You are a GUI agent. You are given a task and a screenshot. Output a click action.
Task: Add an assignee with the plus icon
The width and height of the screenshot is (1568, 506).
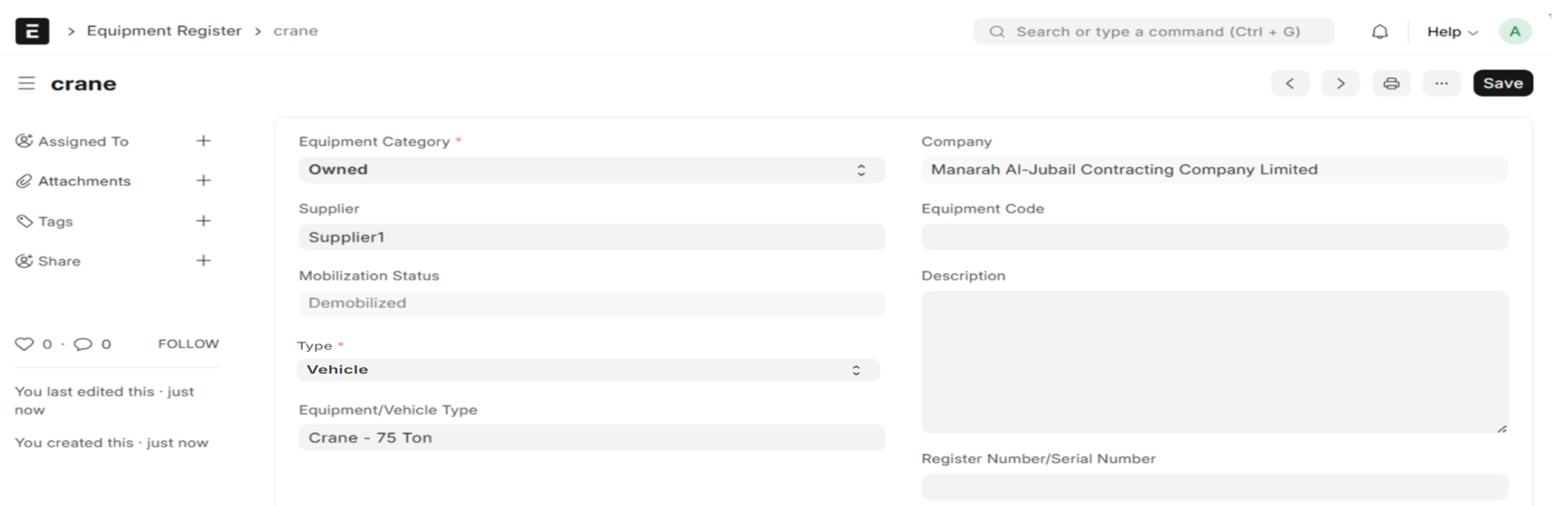[x=203, y=141]
